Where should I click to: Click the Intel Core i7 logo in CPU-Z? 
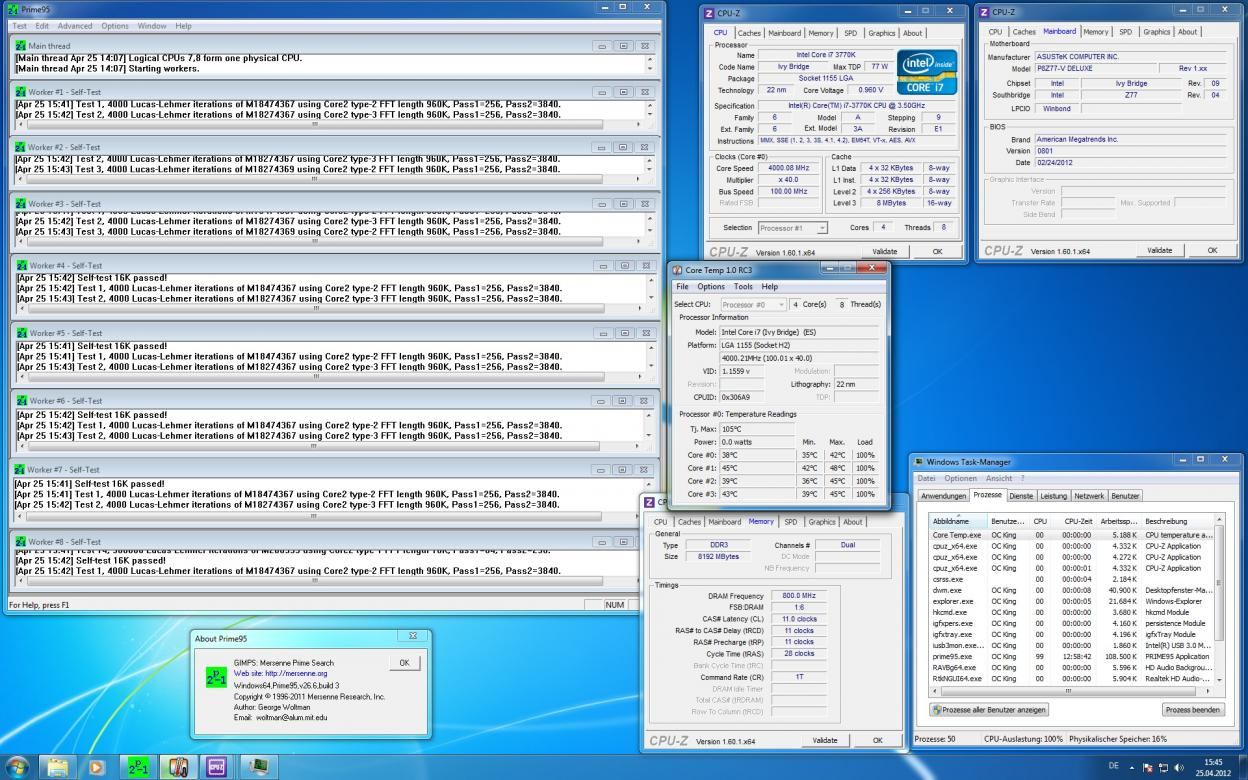pos(926,72)
